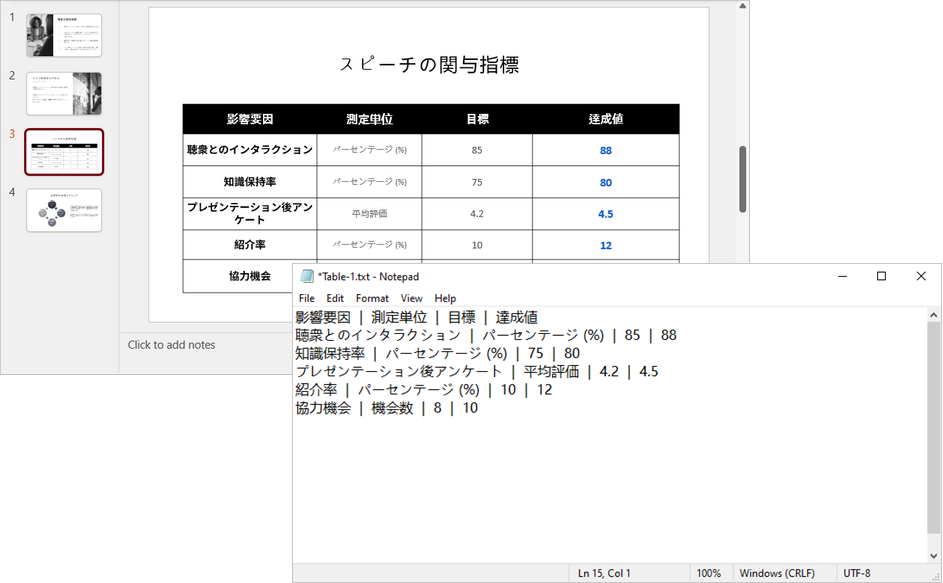This screenshot has width=943, height=583.
Task: Click the target value 85 in table
Action: [477, 150]
